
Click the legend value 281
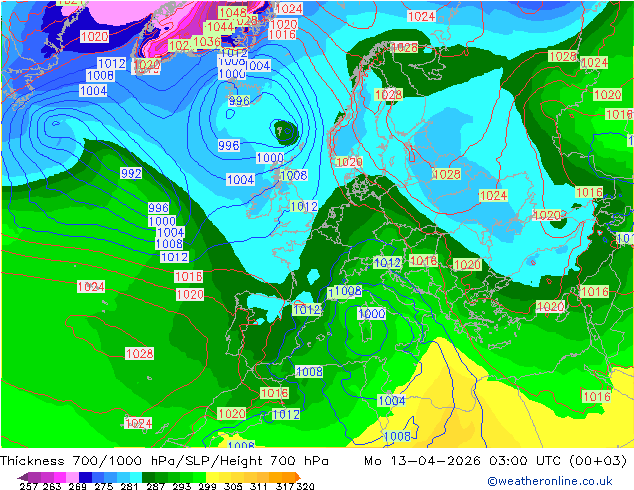pyautogui.click(x=129, y=486)
